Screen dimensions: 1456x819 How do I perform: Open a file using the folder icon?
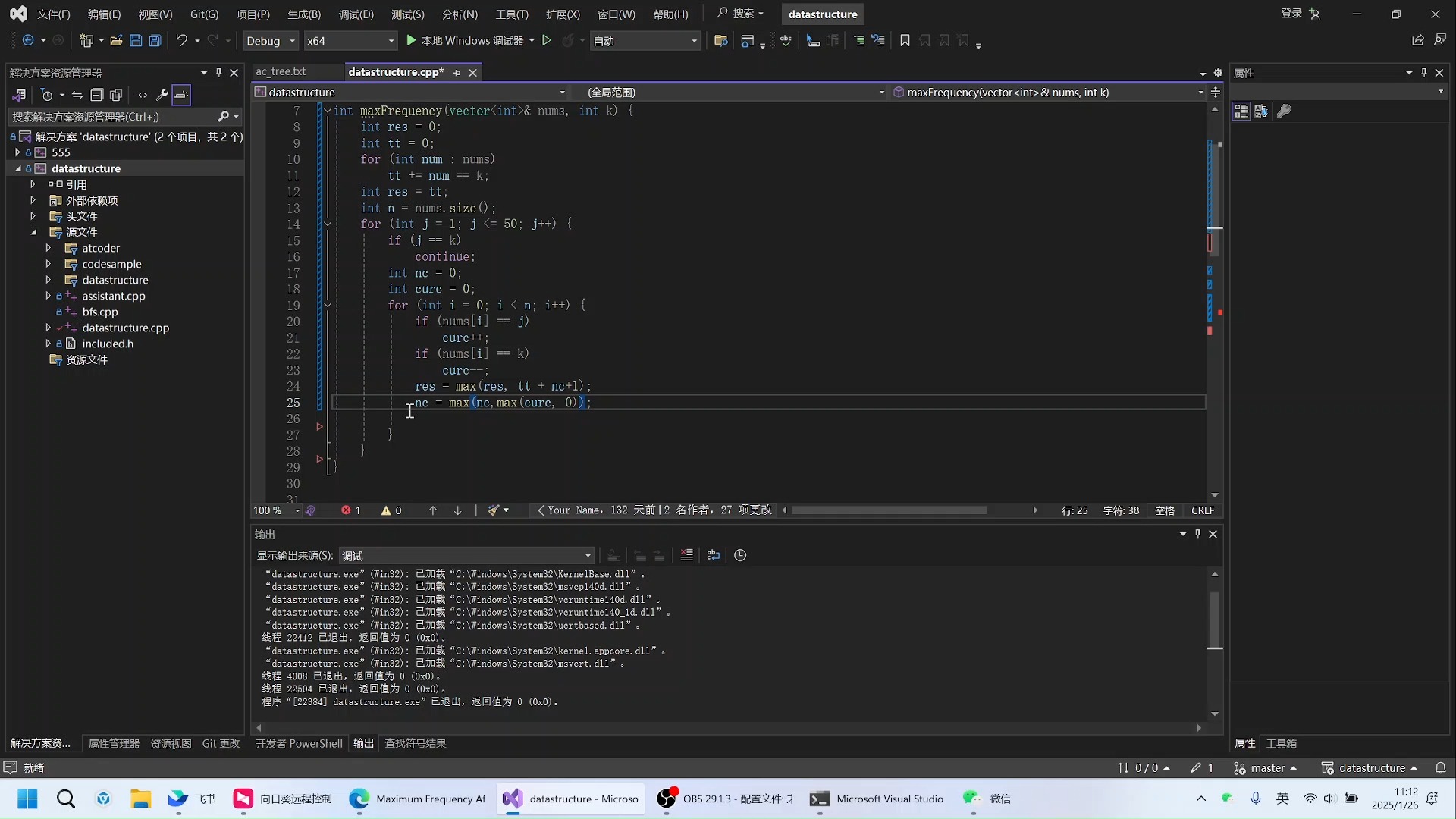click(x=116, y=41)
